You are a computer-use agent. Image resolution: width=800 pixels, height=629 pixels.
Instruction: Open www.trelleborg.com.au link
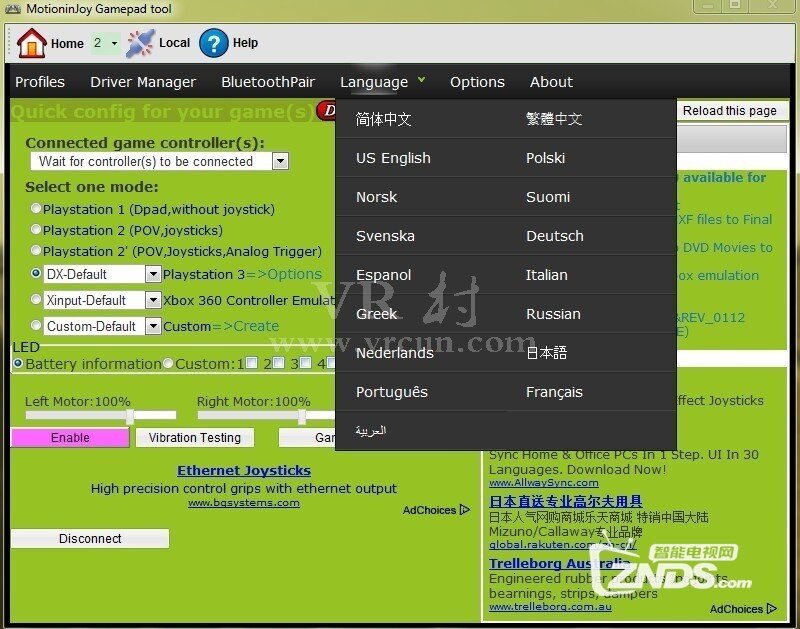point(550,607)
